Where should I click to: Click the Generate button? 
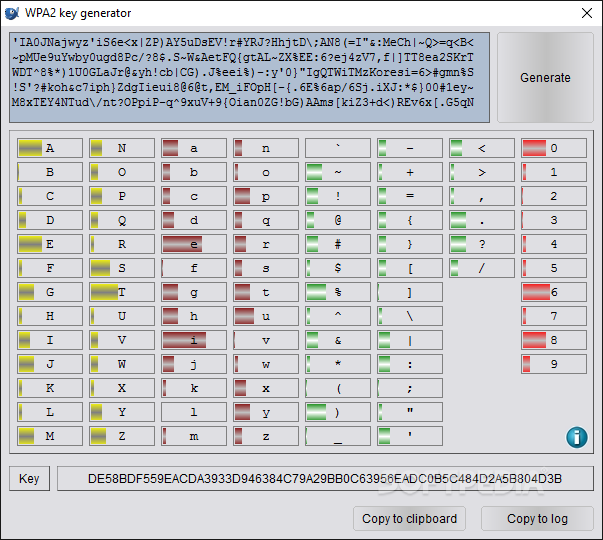click(545, 77)
